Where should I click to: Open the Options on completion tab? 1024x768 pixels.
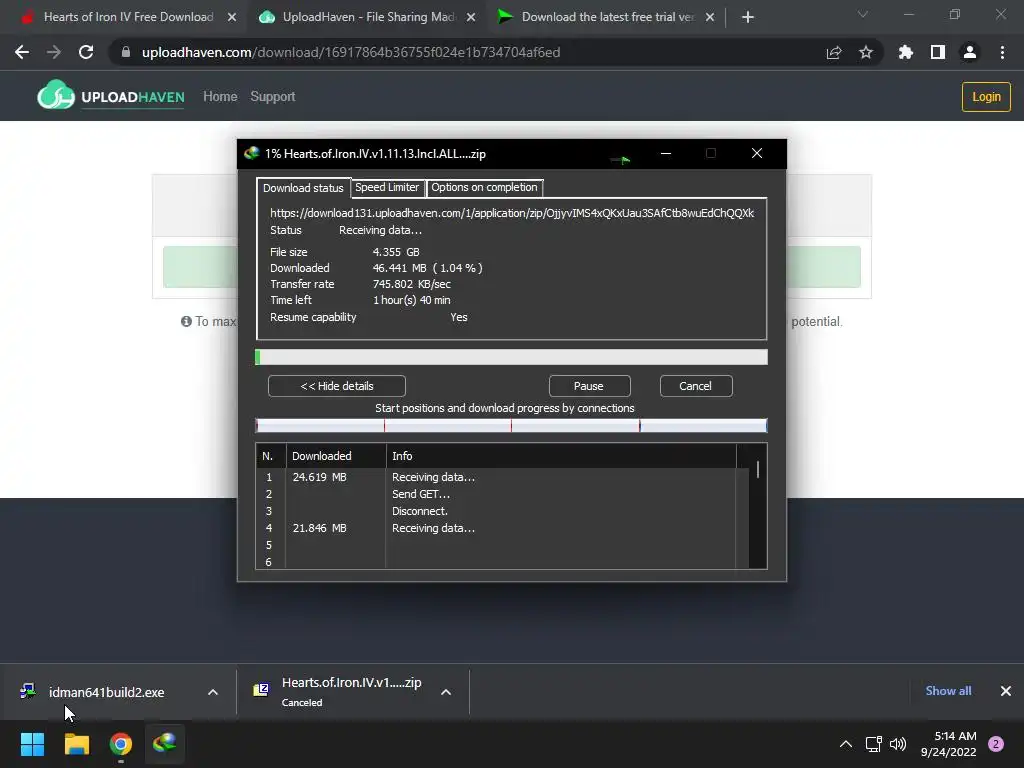pyautogui.click(x=484, y=187)
